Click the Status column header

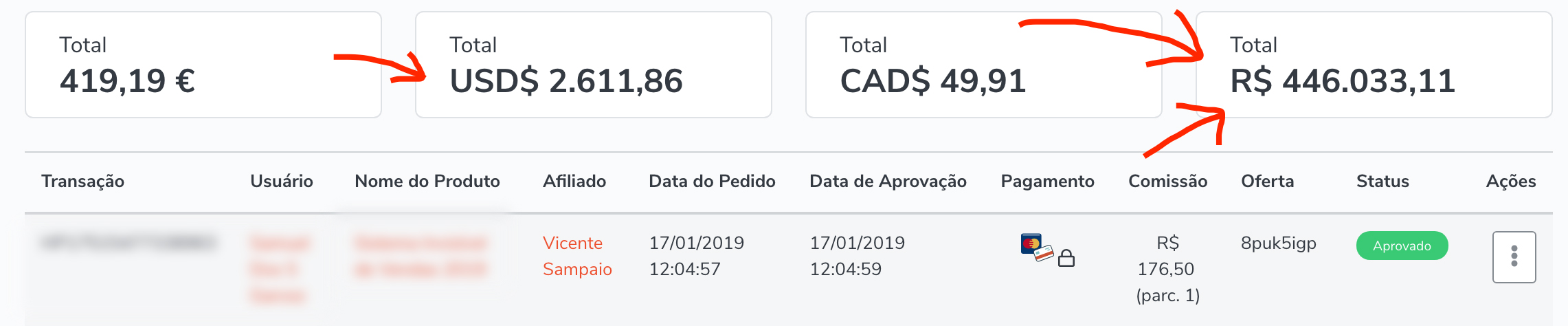1382,182
